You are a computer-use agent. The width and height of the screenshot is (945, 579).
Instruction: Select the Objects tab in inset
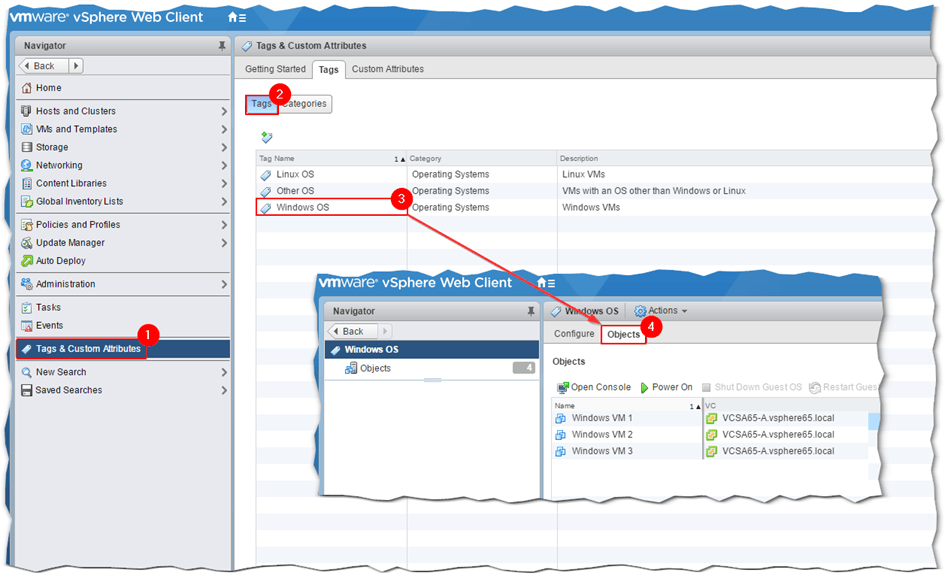(x=623, y=334)
